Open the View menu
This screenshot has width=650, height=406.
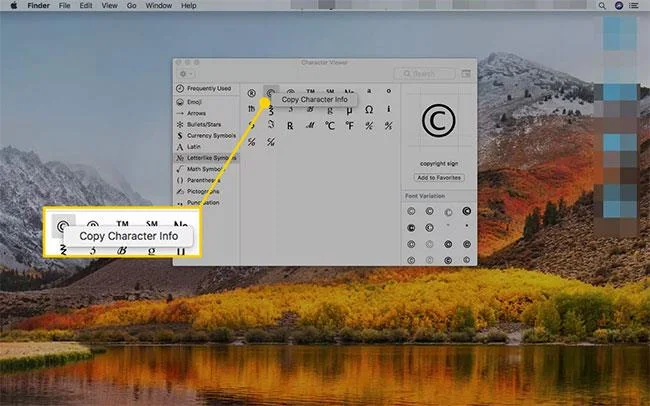pos(109,6)
